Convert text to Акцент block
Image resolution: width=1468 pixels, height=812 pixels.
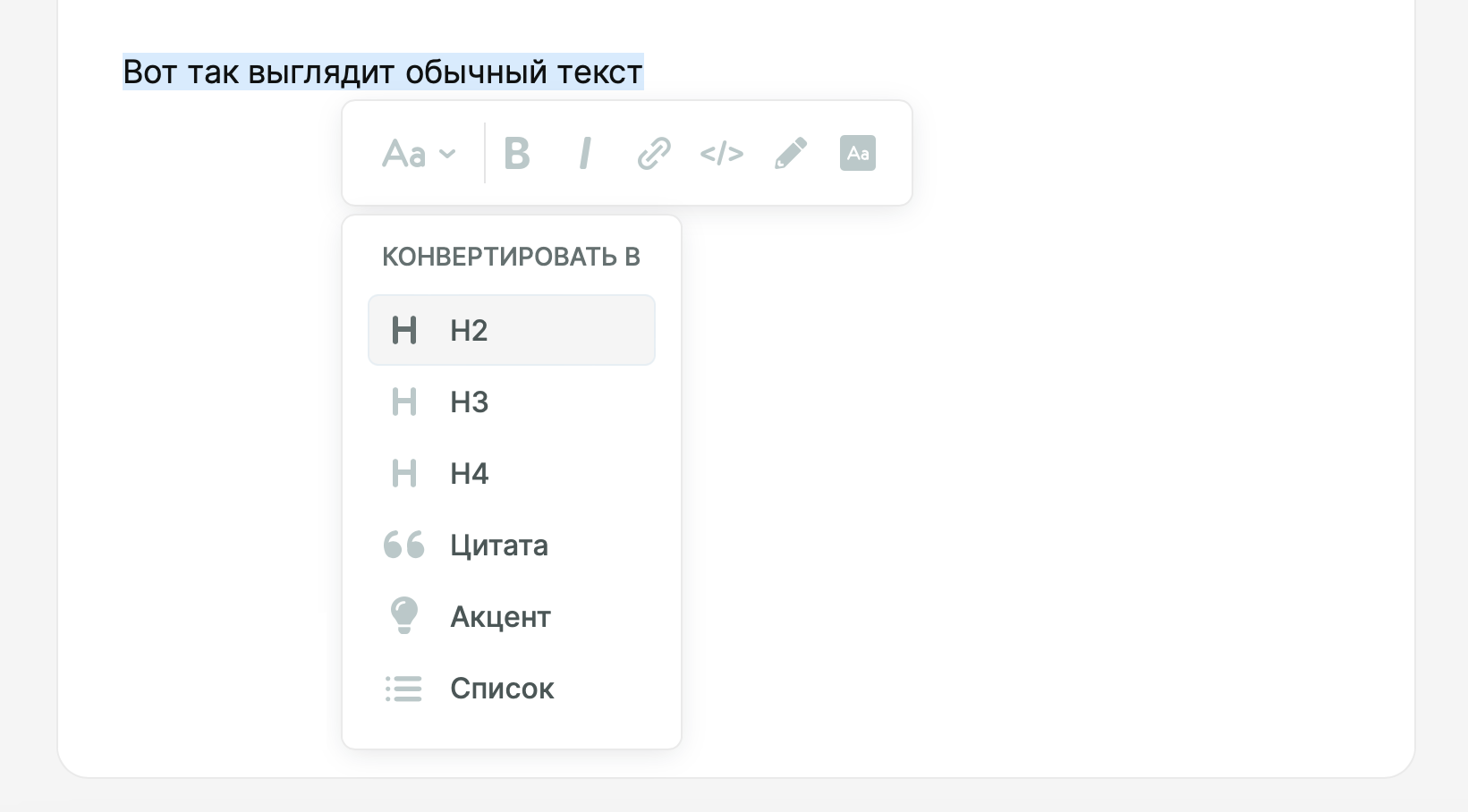(512, 616)
